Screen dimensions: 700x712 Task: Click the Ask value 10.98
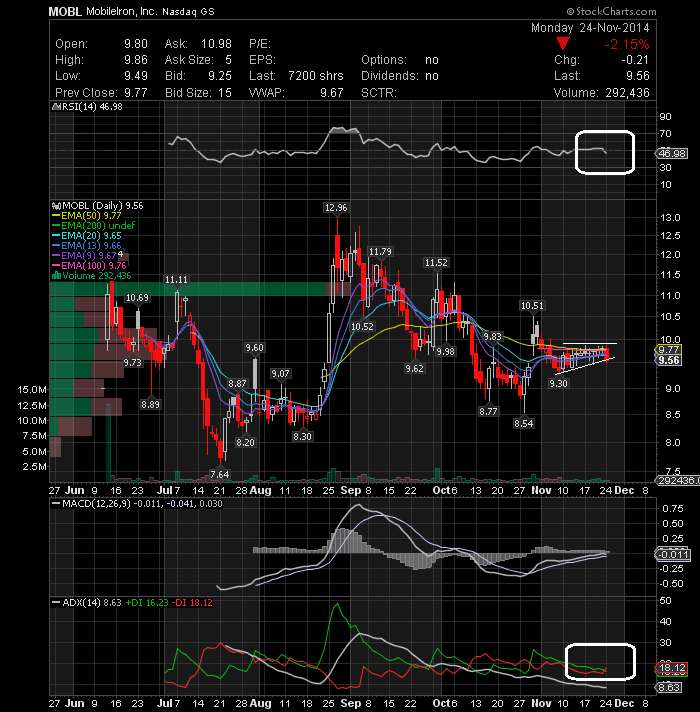pyautogui.click(x=216, y=44)
